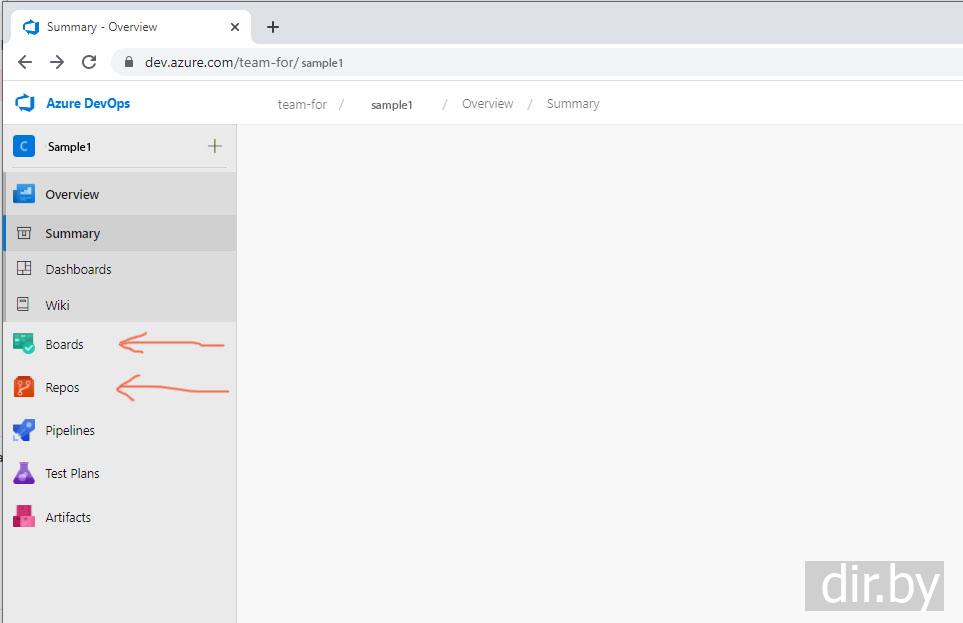This screenshot has height=623, width=963.
Task: Go to sample1 breadcrumb
Action: [392, 105]
